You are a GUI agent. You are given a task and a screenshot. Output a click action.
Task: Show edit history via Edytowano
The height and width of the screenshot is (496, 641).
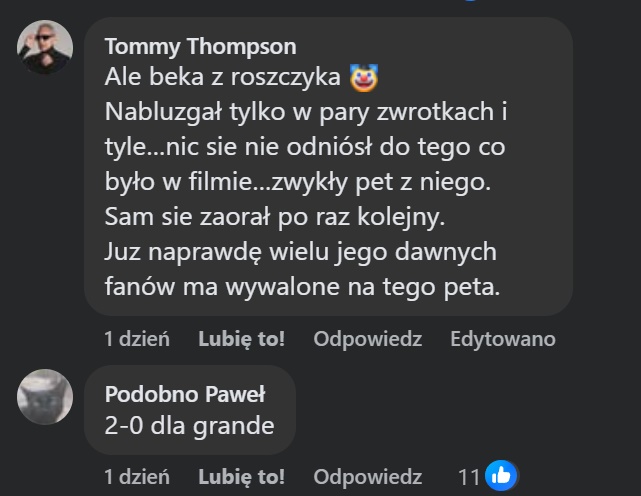(x=502, y=339)
